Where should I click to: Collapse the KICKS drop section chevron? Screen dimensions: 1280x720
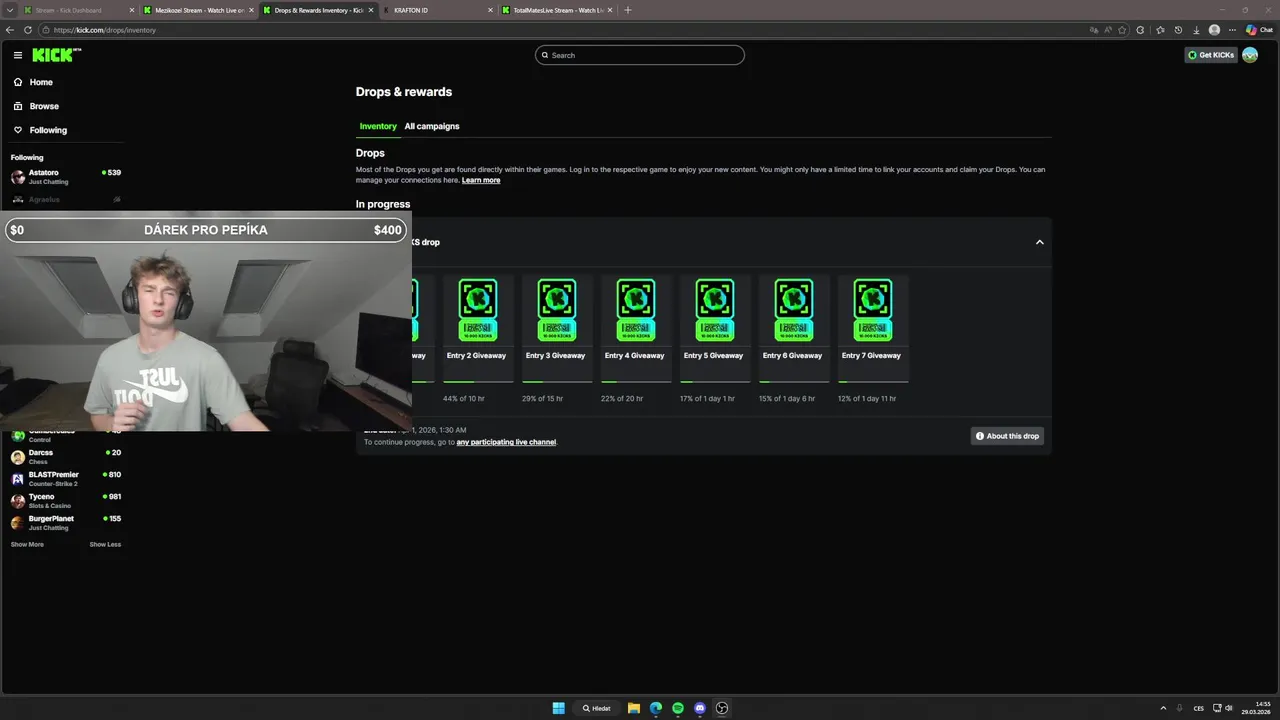tap(1040, 242)
